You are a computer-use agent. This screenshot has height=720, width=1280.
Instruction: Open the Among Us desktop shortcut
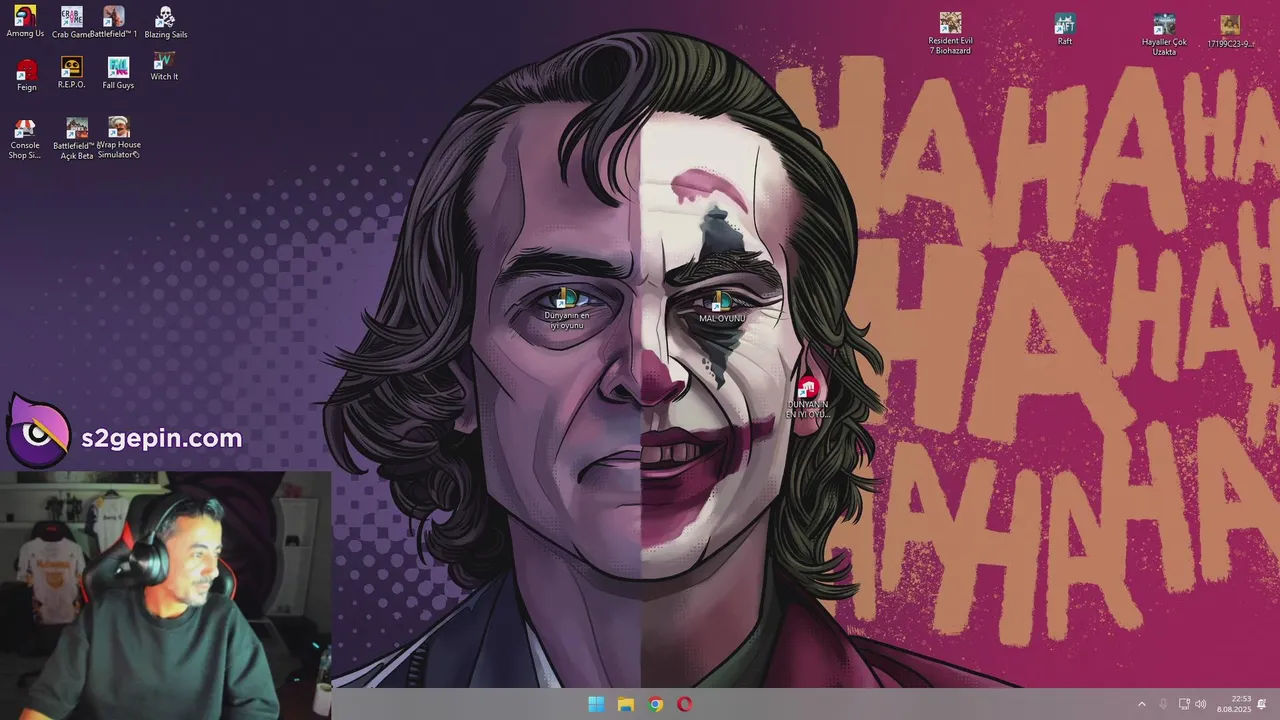point(25,22)
